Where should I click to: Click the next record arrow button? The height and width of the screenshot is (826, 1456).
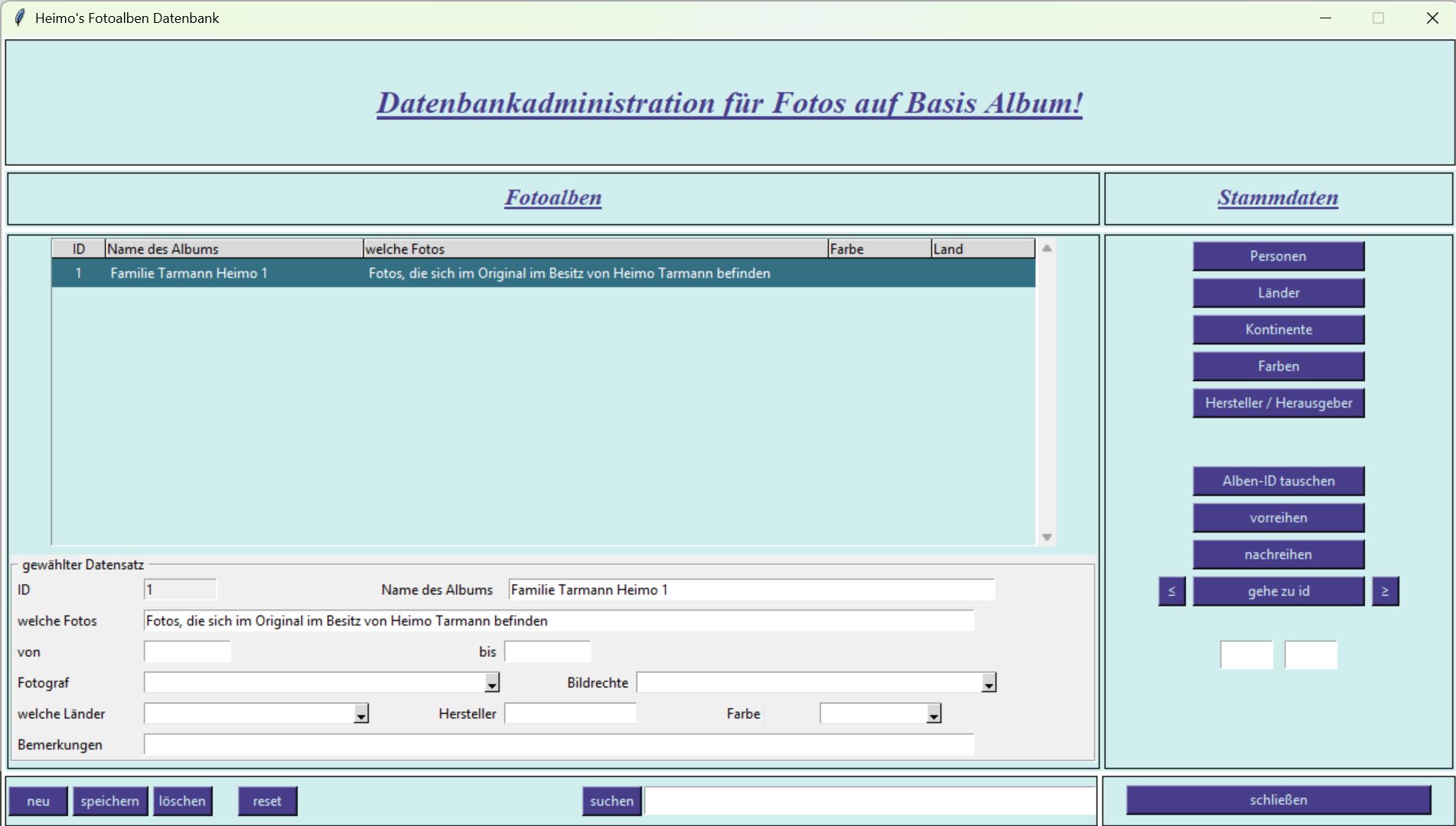click(x=1385, y=591)
